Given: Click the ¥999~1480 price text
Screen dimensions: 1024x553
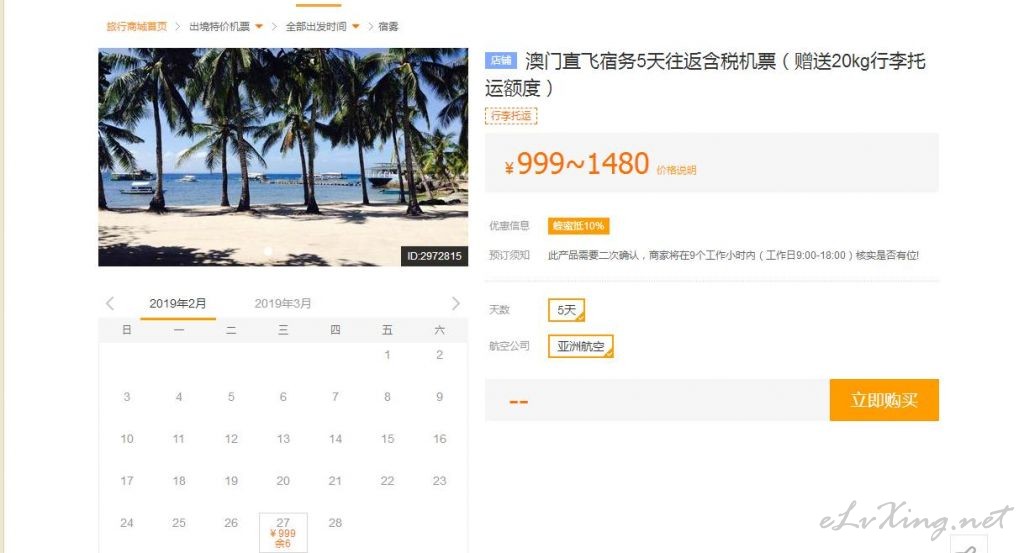Looking at the screenshot, I should [x=577, y=163].
